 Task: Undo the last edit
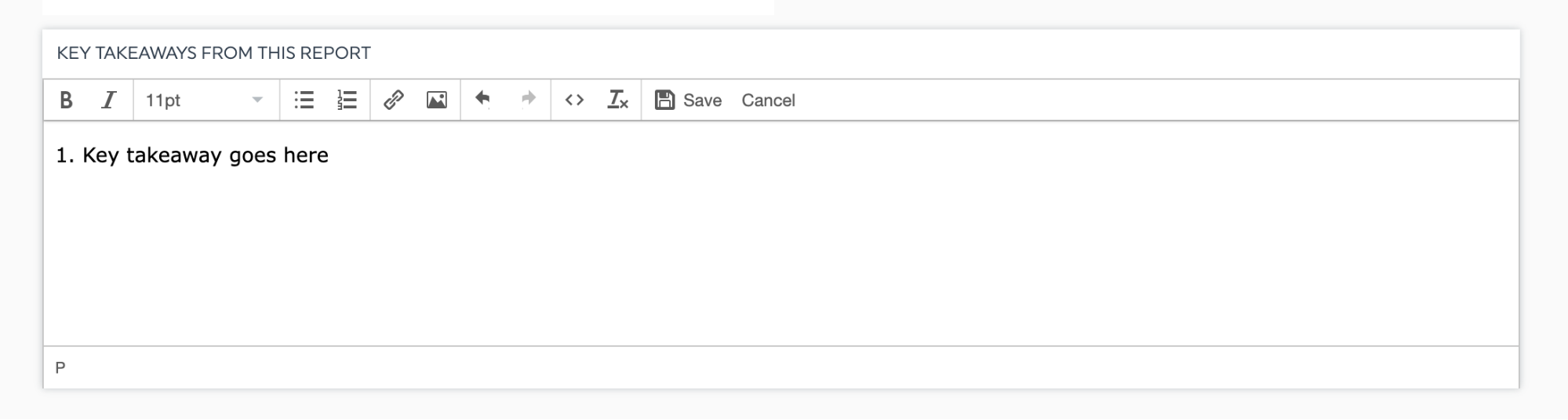tap(482, 100)
